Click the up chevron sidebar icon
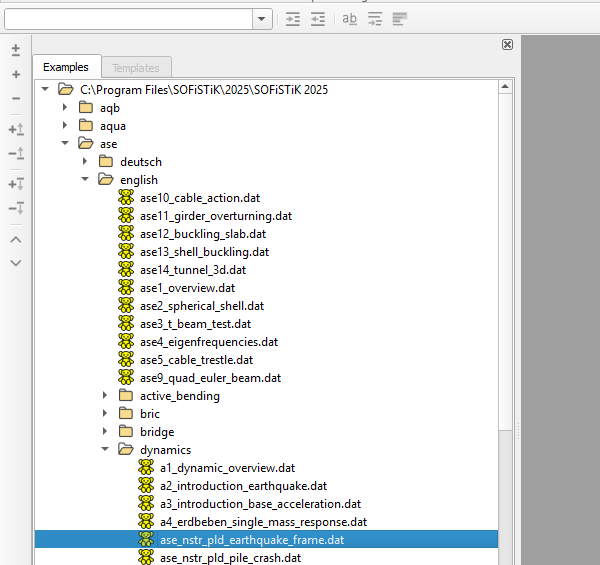The image size is (600, 565). tap(16, 240)
